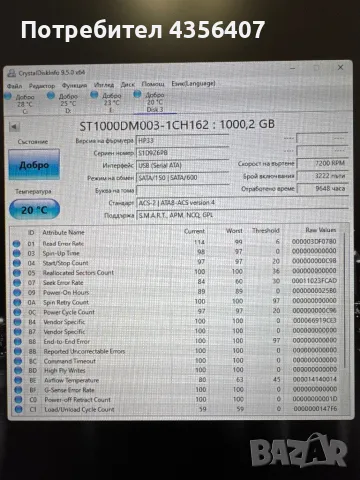The image size is (360, 480).
Task: Click the status dot for Read Error Rate
Action: 17,244
